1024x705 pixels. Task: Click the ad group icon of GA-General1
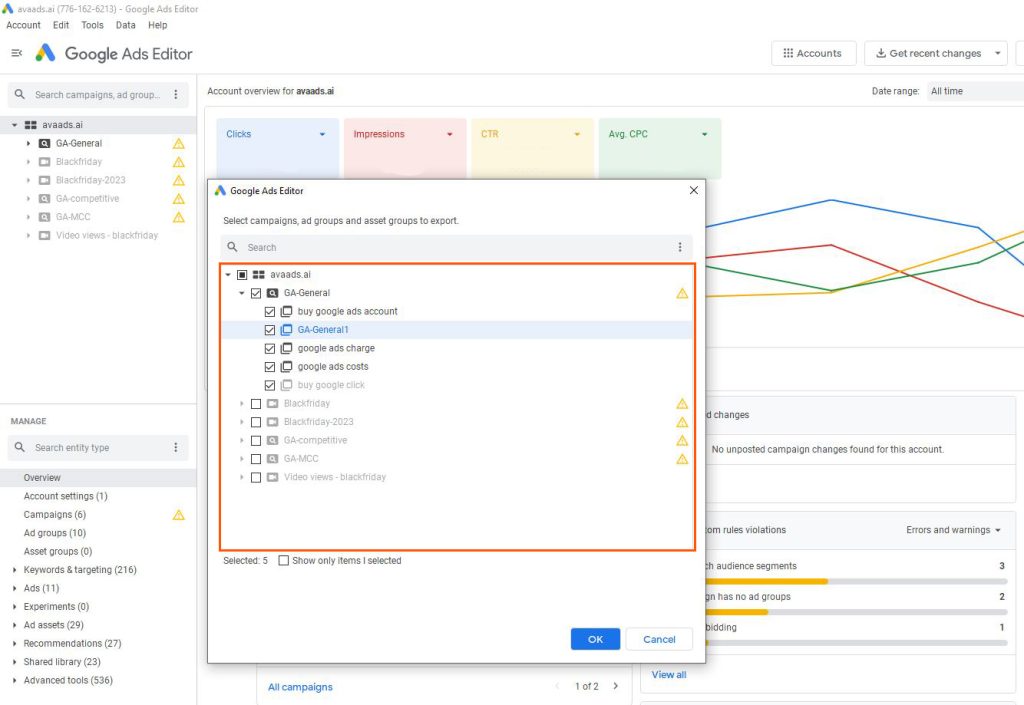286,330
